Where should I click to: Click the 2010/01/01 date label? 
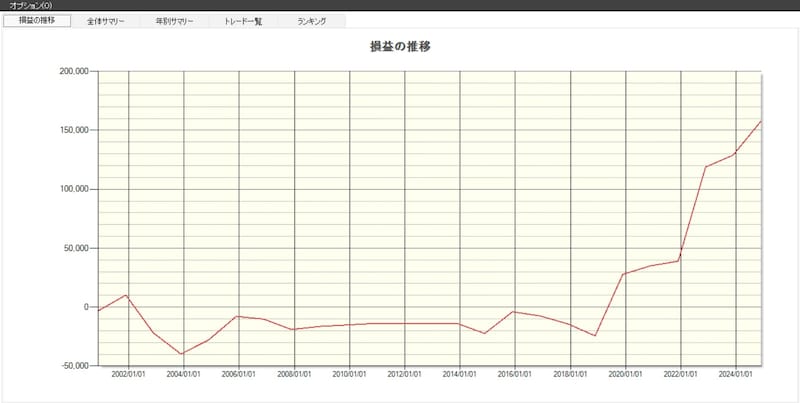click(x=349, y=373)
